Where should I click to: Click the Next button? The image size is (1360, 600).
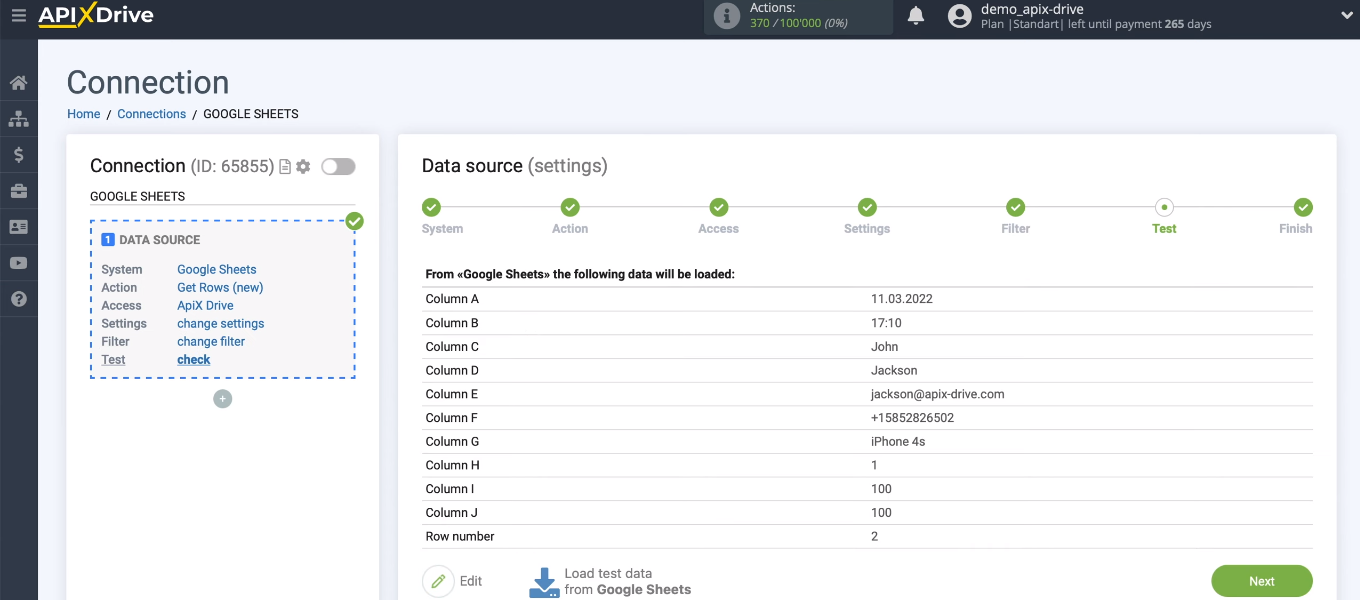point(1261,581)
